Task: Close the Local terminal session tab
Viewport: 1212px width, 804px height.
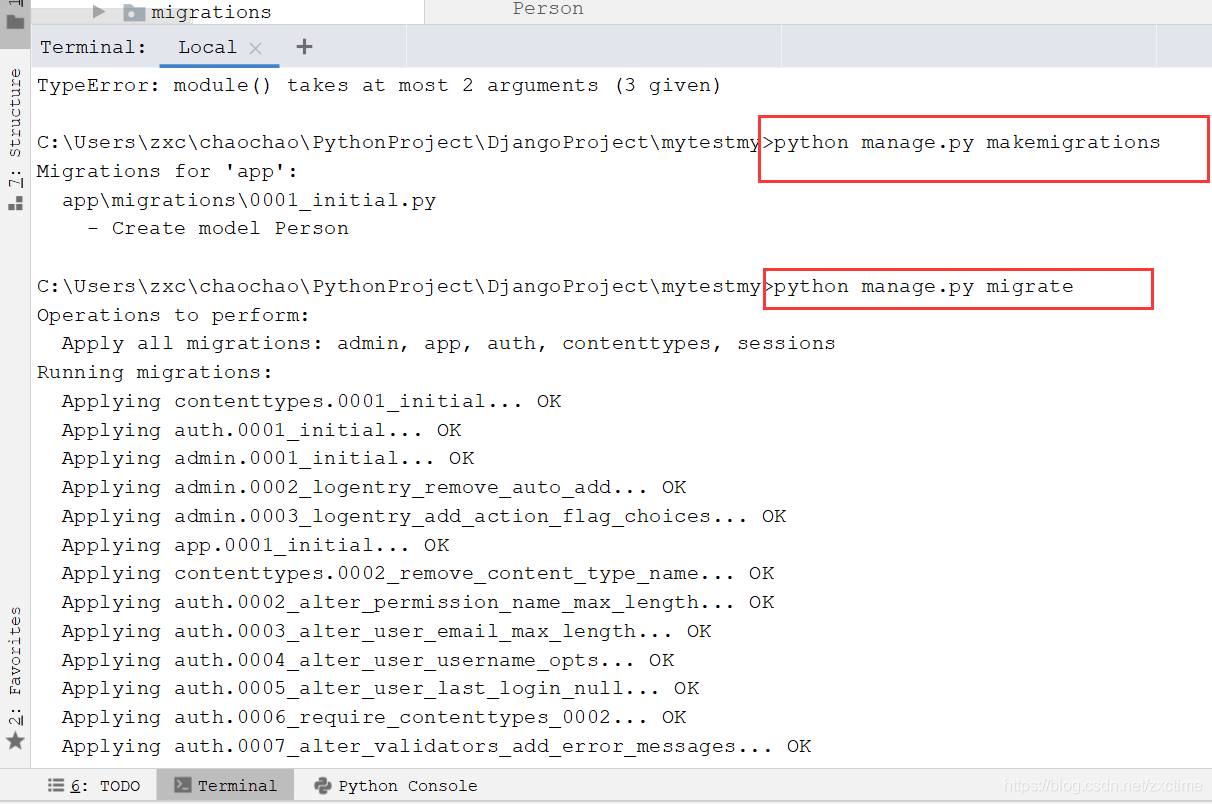Action: click(x=255, y=48)
